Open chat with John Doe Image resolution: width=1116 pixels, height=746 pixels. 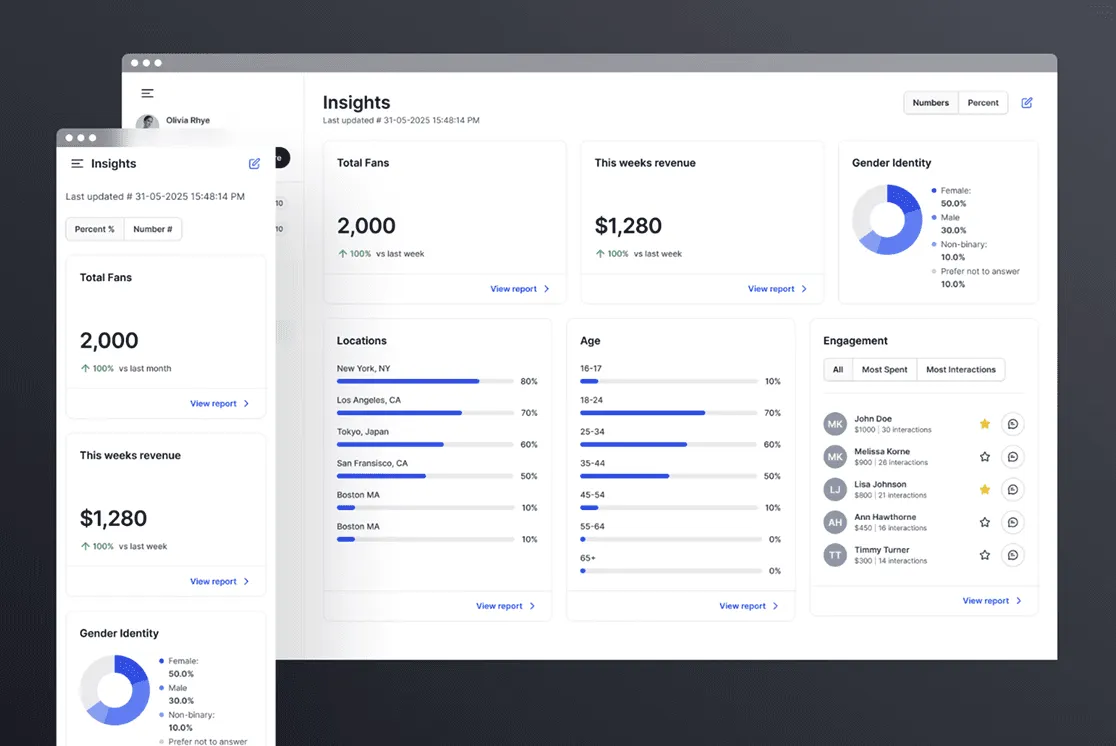(x=1012, y=424)
